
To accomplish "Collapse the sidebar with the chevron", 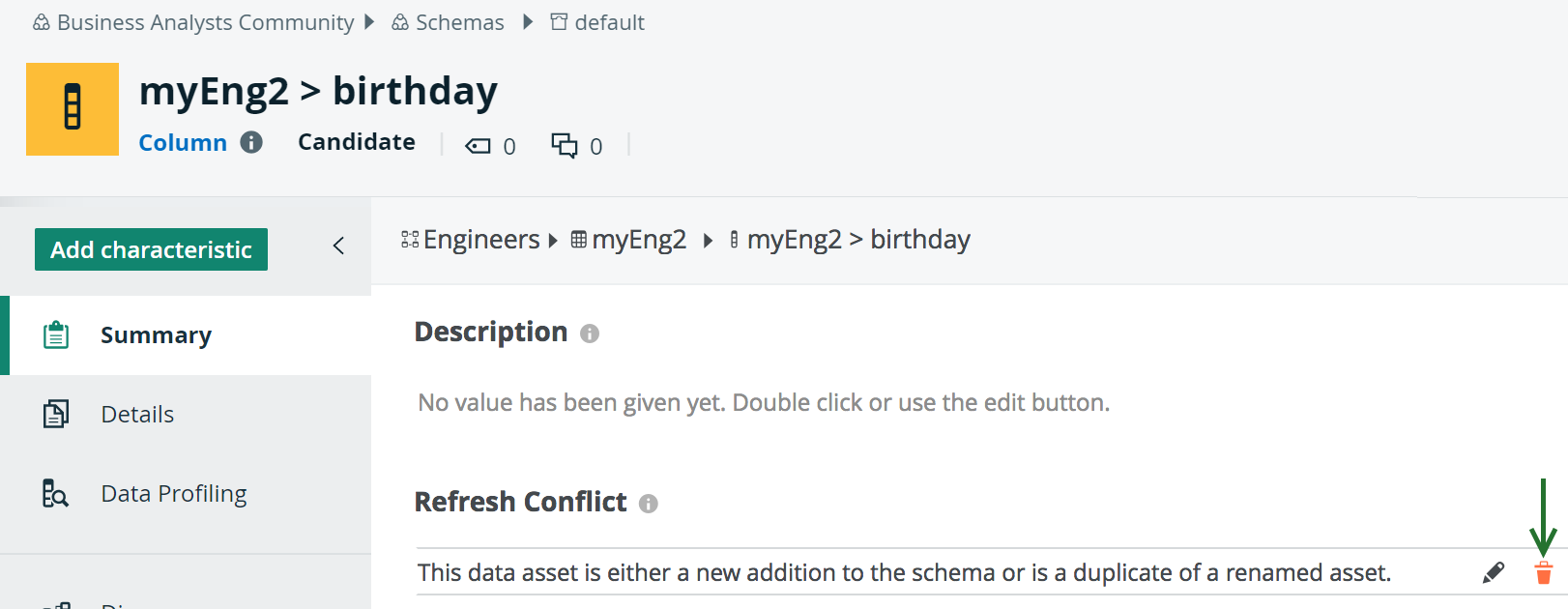I will click(x=338, y=246).
